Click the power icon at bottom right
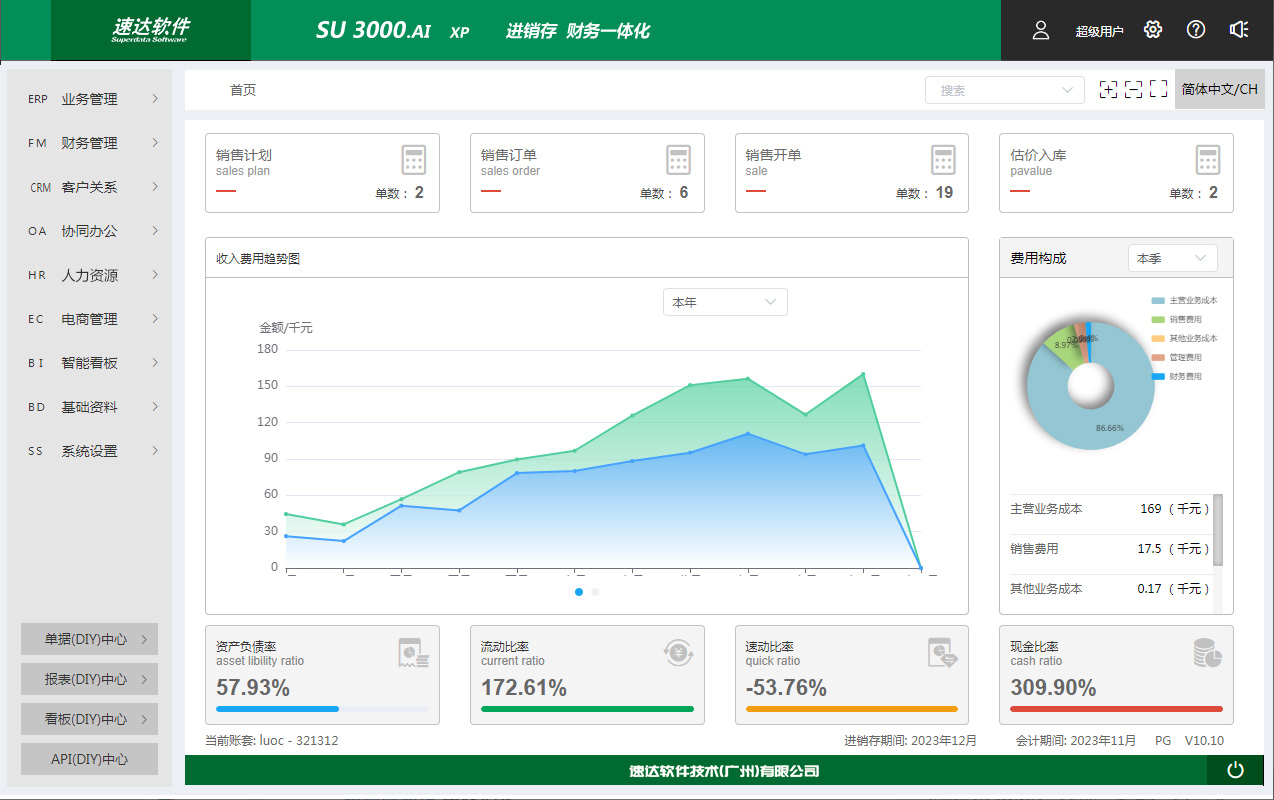 (1235, 770)
